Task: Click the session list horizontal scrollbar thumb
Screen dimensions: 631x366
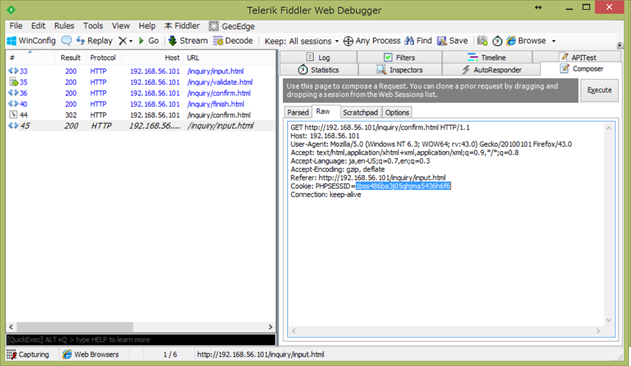Action: click(x=74, y=327)
